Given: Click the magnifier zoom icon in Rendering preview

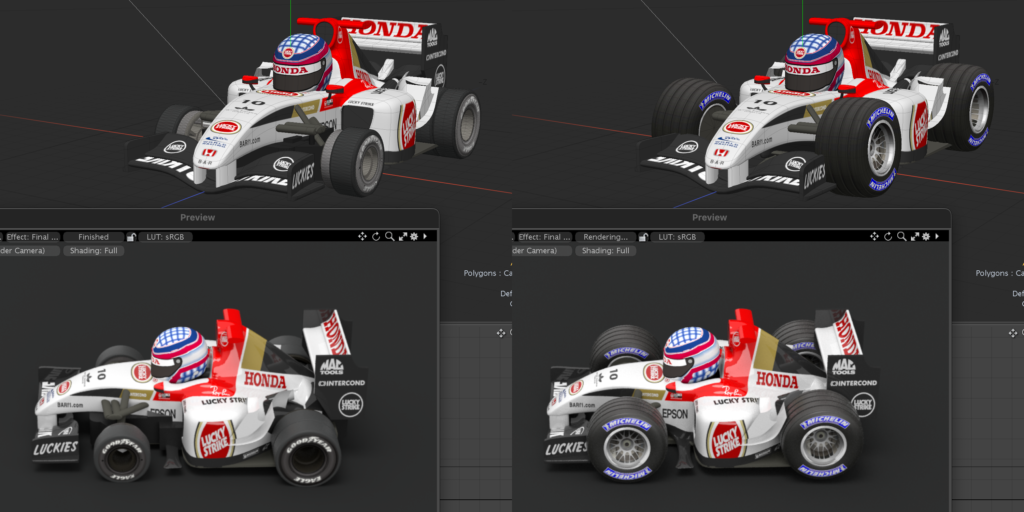Looking at the screenshot, I should point(901,236).
